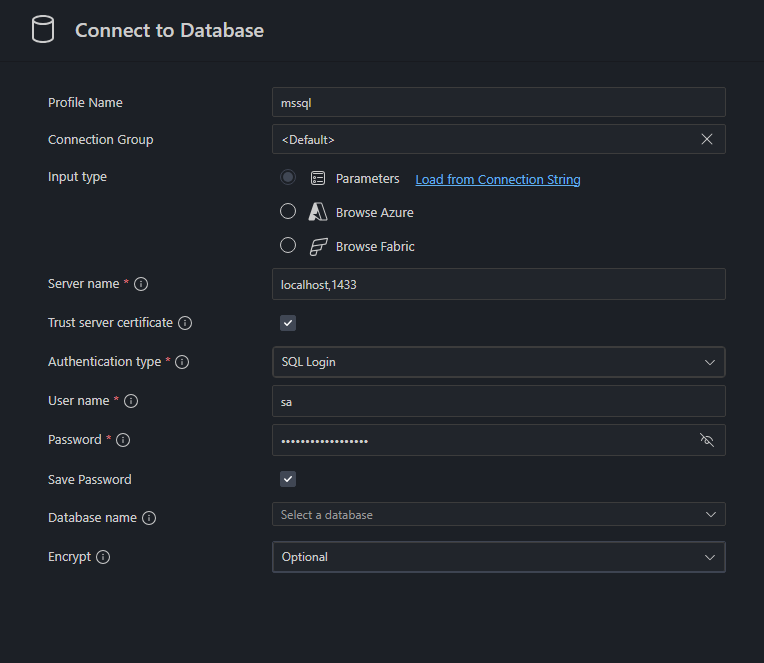Image resolution: width=764 pixels, height=663 pixels.
Task: Click the Database name label text
Action: click(92, 517)
